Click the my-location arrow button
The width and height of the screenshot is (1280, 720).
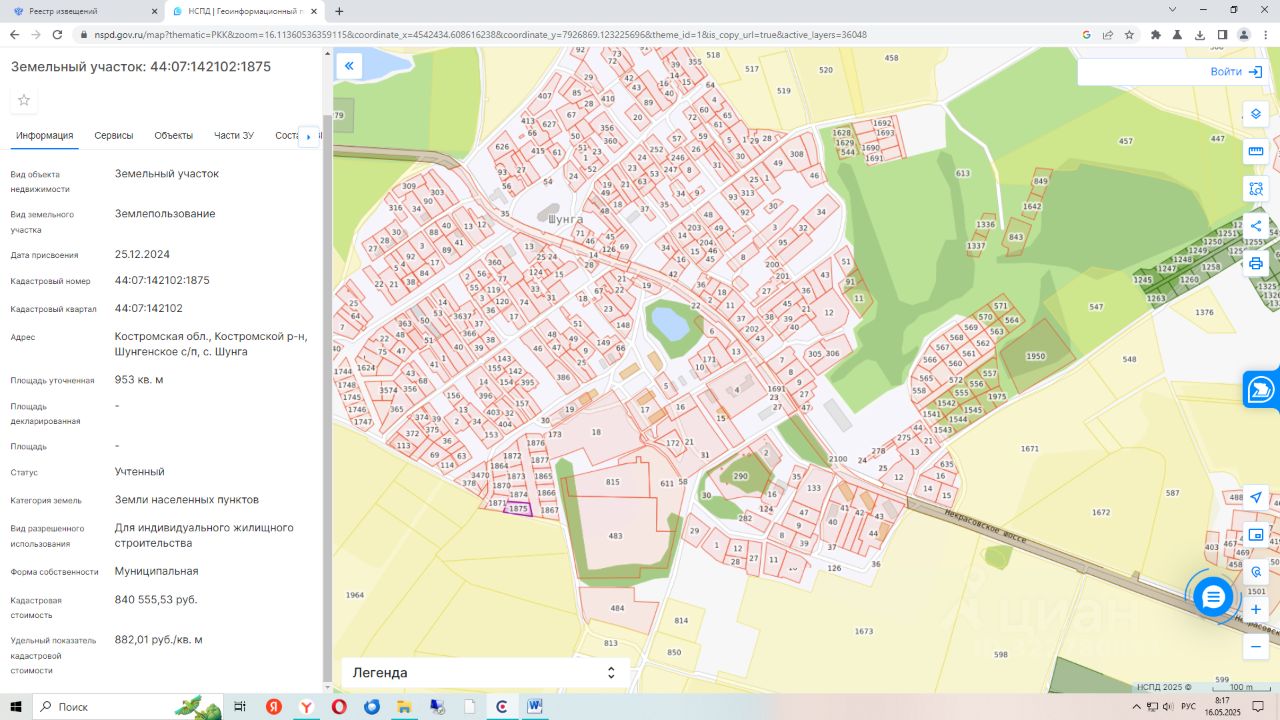(1256, 497)
